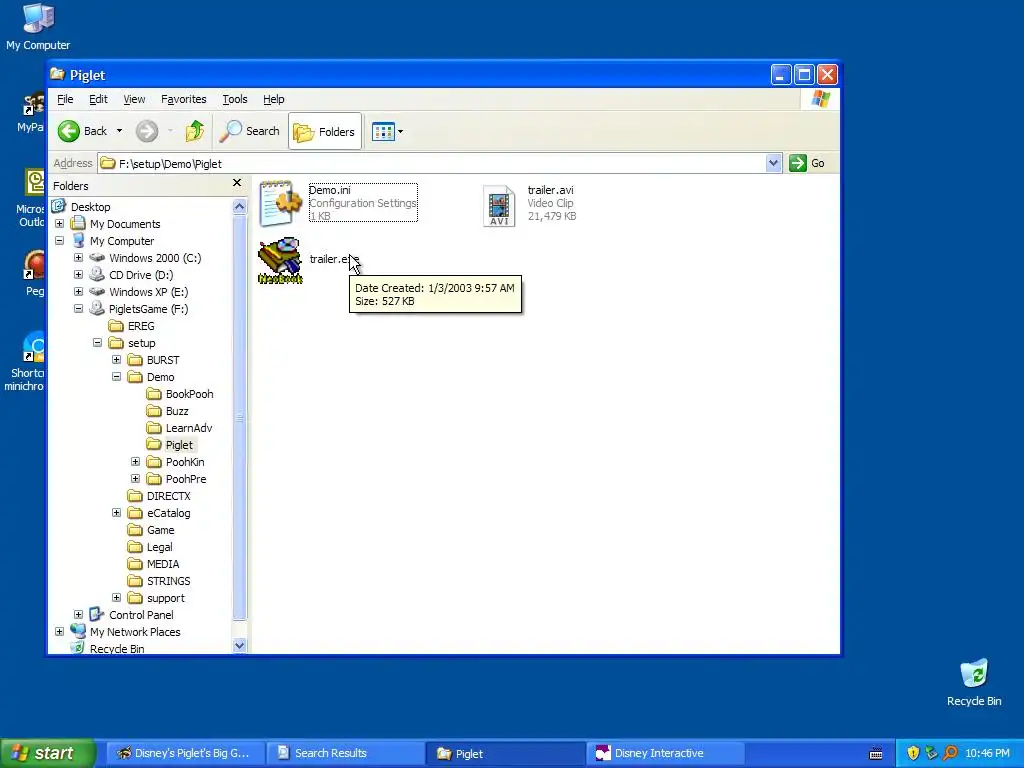Expand My Documents tree node
The height and width of the screenshot is (768, 1024).
pyautogui.click(x=59, y=224)
